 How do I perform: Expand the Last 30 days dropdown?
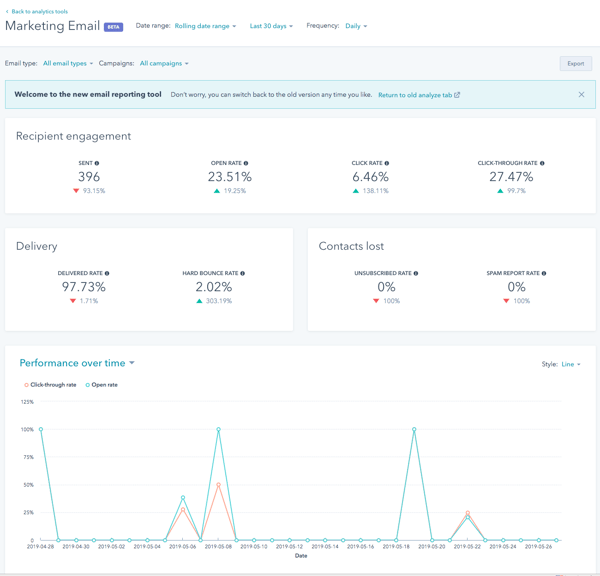pyautogui.click(x=271, y=26)
